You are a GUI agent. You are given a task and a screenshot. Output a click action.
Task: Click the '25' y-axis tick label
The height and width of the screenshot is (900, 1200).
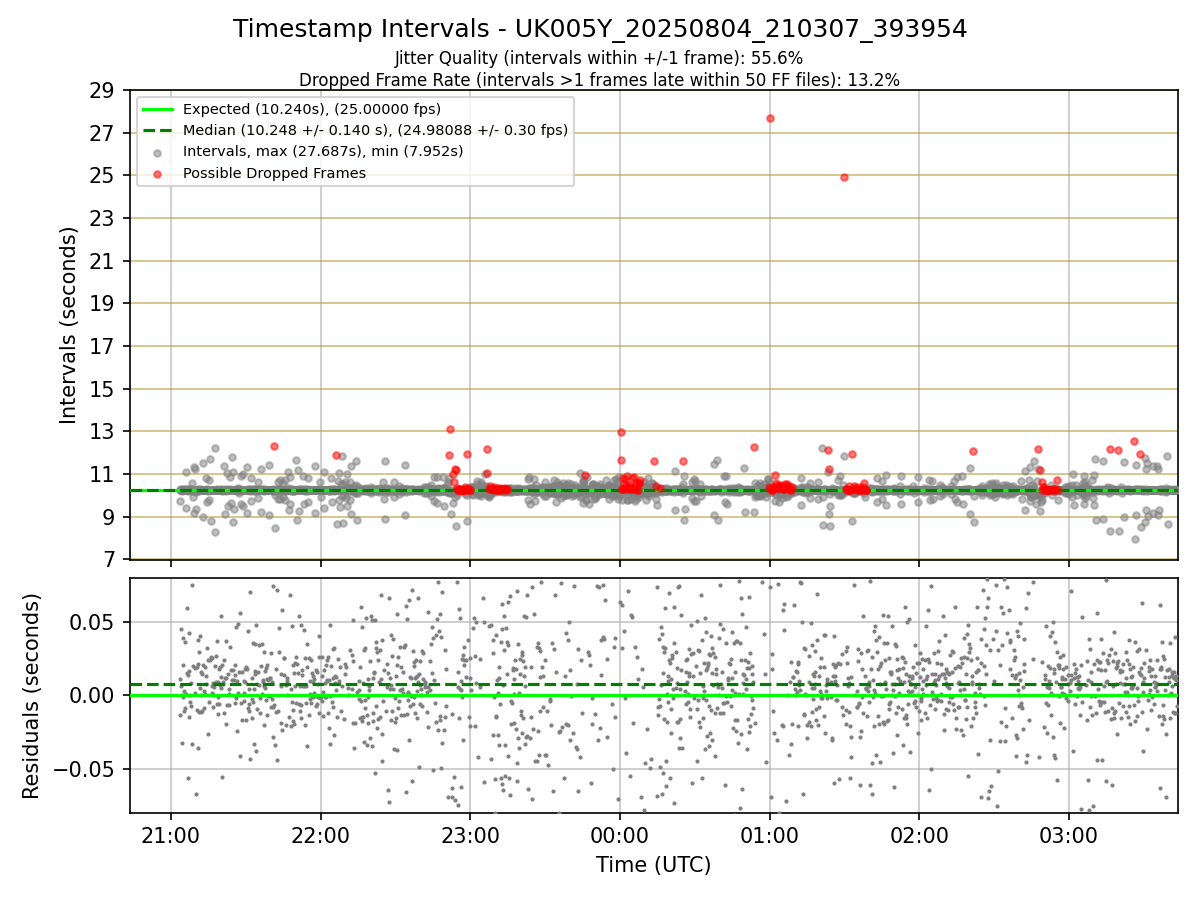(102, 176)
